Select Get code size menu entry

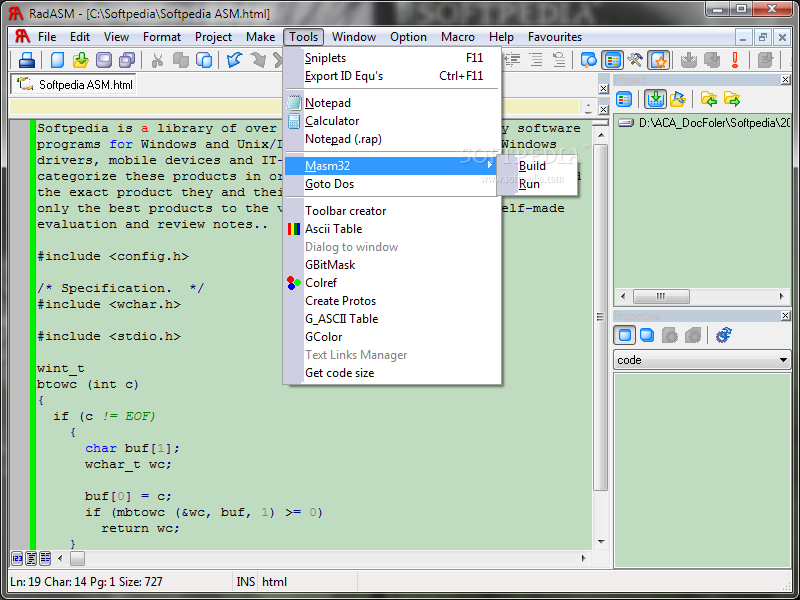pos(392,373)
